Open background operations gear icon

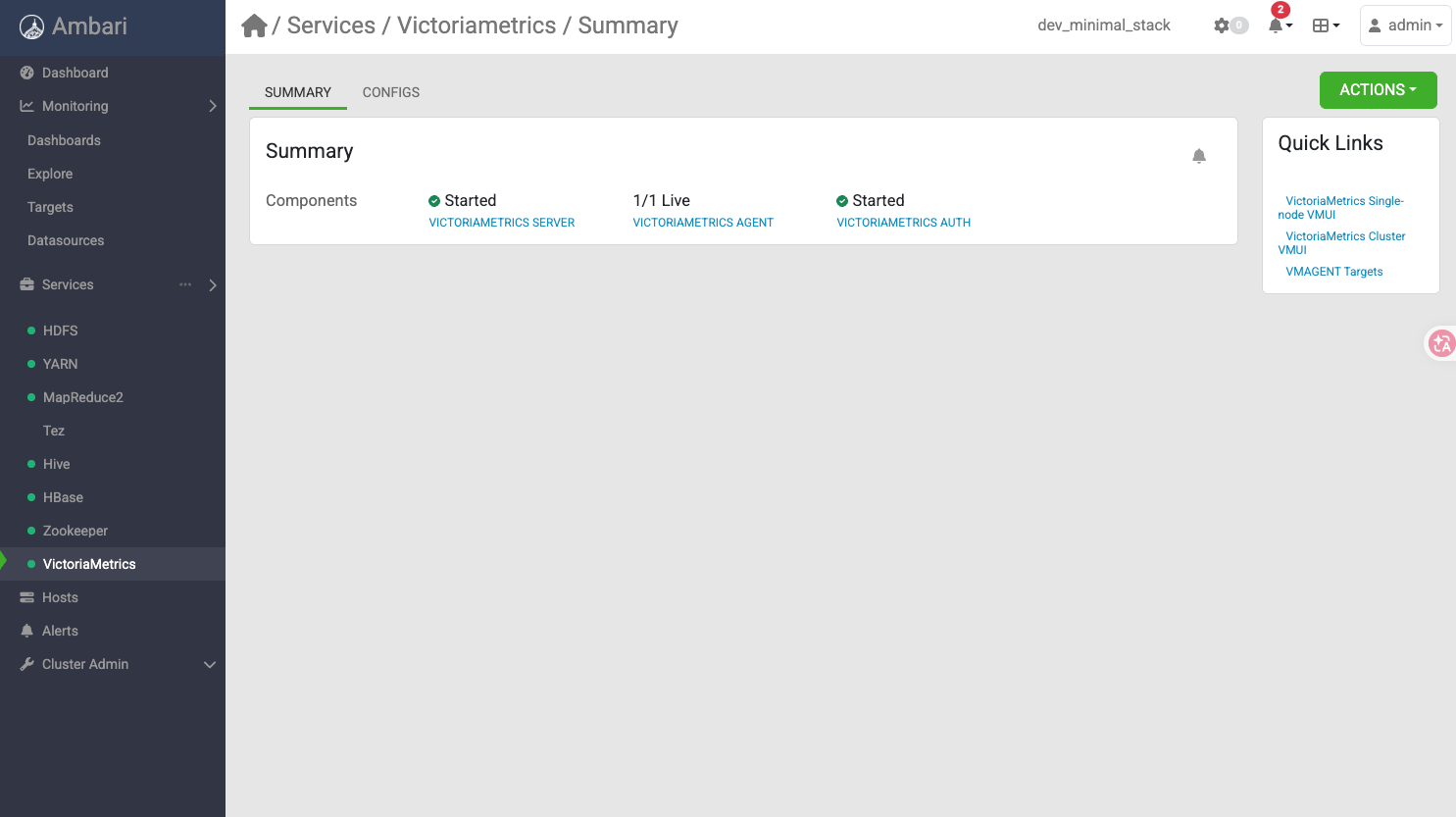(1222, 26)
